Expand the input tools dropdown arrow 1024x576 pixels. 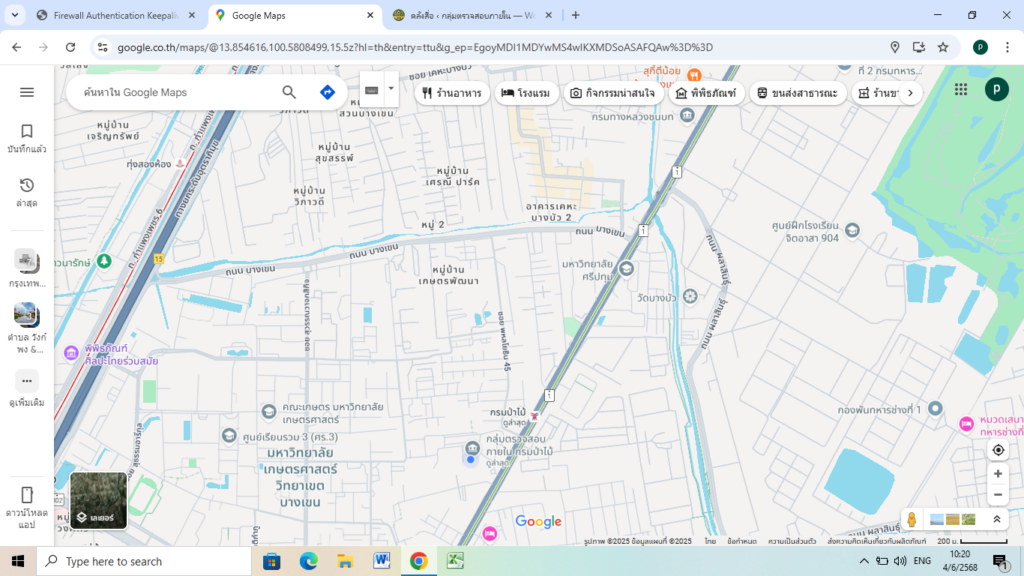coord(391,89)
